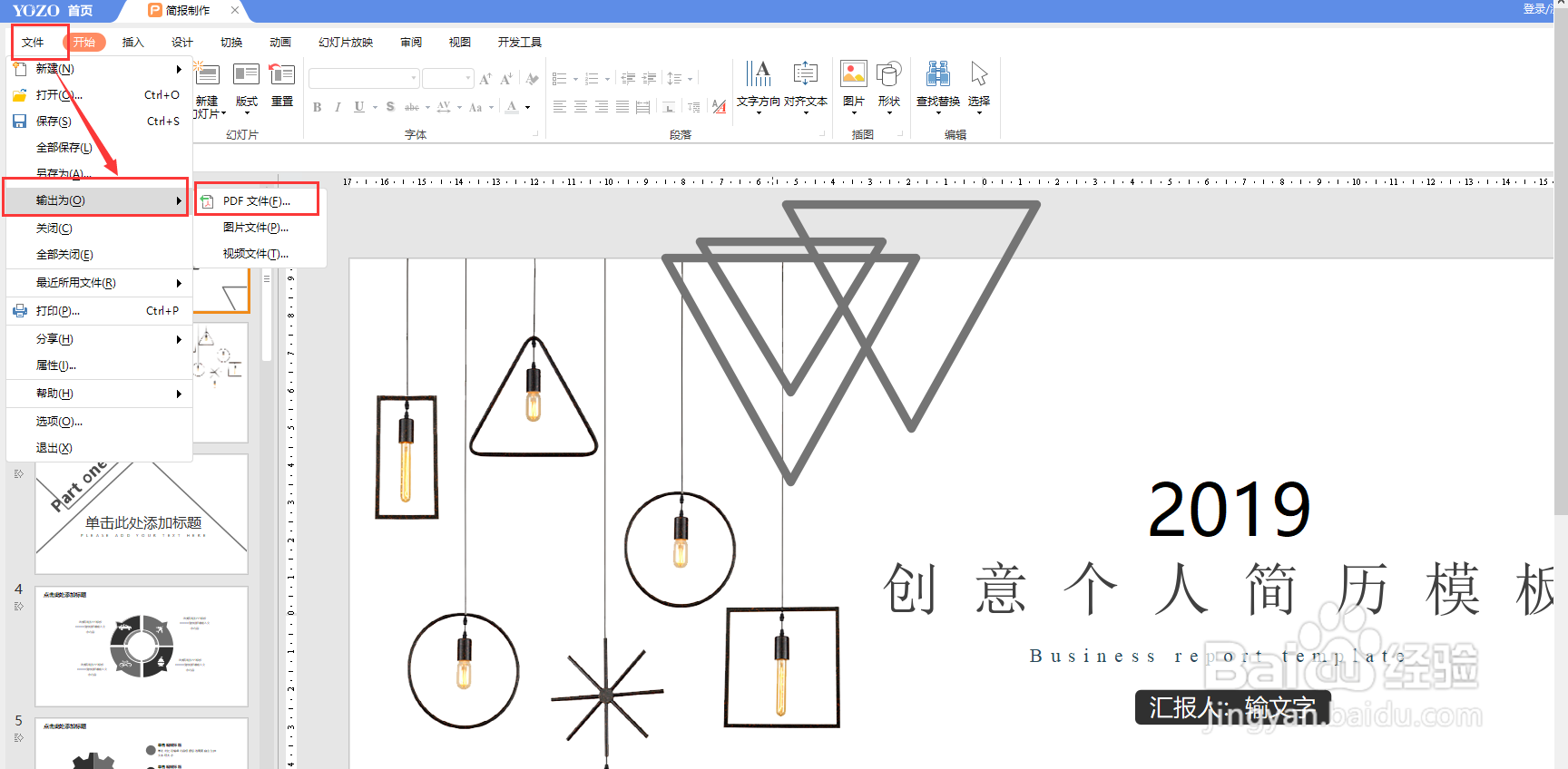1568x769 pixels.
Task: Toggle italic formatting
Action: click(x=338, y=107)
